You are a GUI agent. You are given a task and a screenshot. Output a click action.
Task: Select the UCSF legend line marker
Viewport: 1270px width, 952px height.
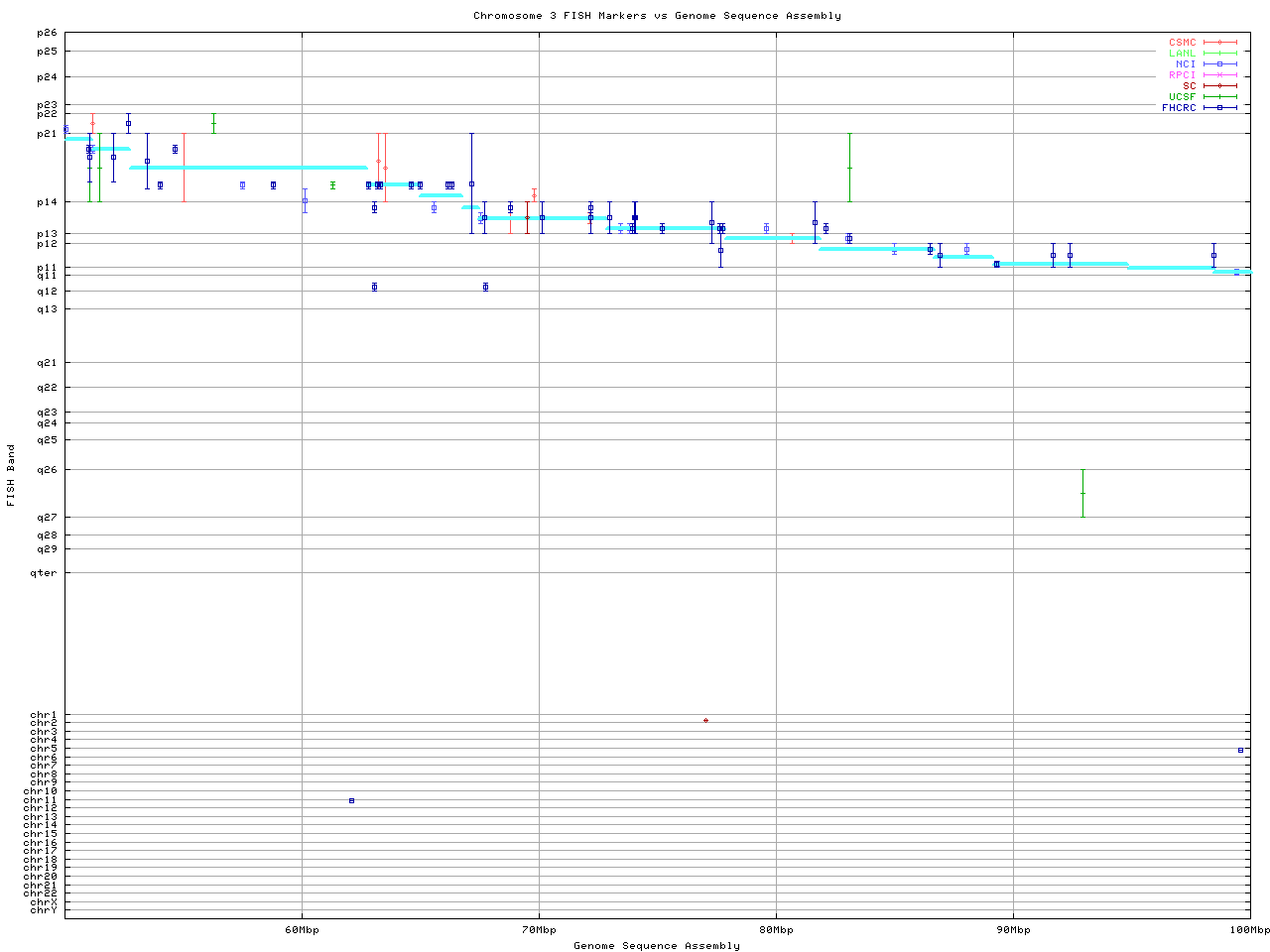1219,97
